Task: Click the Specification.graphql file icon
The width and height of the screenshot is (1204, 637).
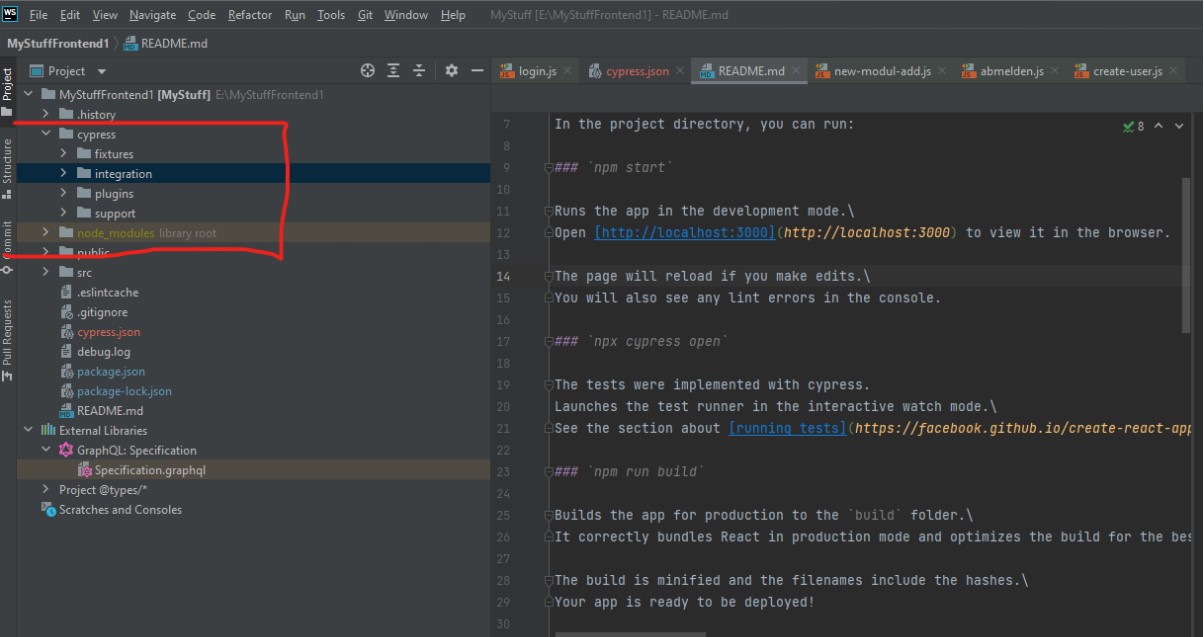Action: point(85,470)
